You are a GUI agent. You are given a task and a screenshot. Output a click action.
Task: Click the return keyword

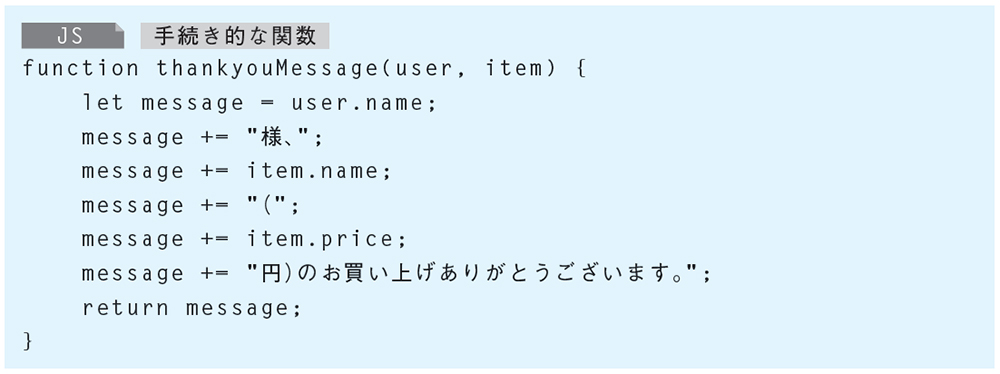click(x=126, y=308)
